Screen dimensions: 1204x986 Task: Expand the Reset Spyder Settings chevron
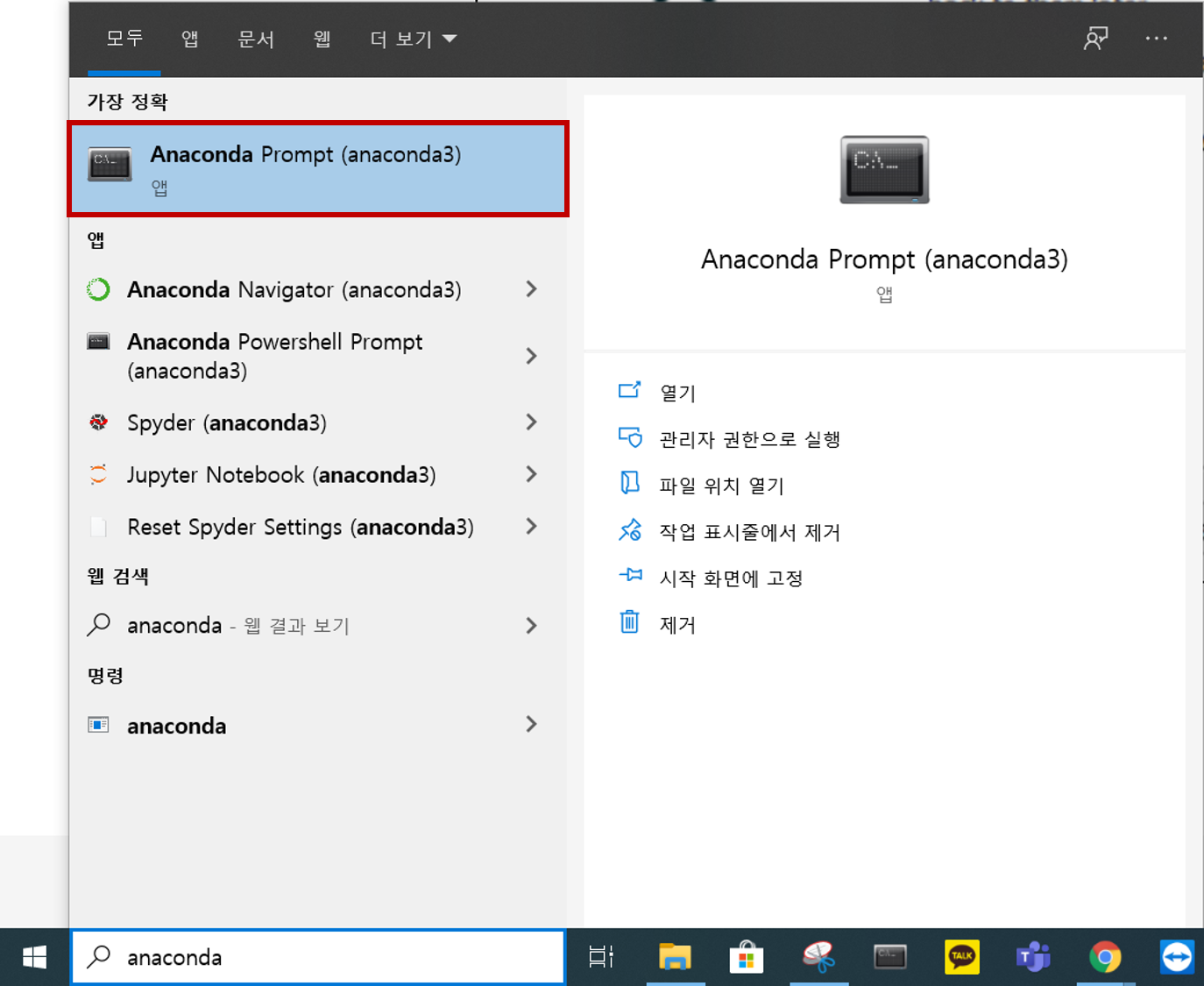click(531, 526)
